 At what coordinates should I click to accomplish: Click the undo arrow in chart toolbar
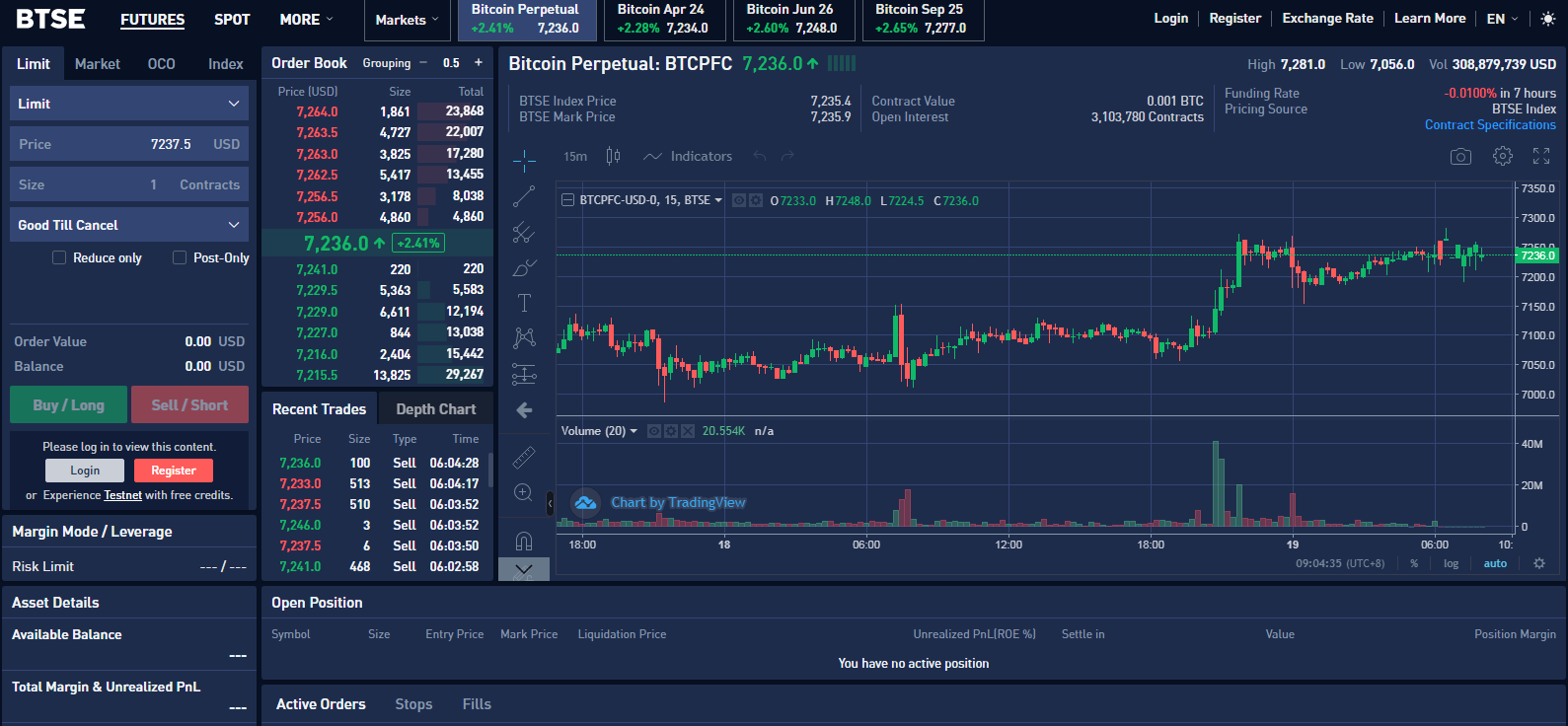click(x=759, y=156)
